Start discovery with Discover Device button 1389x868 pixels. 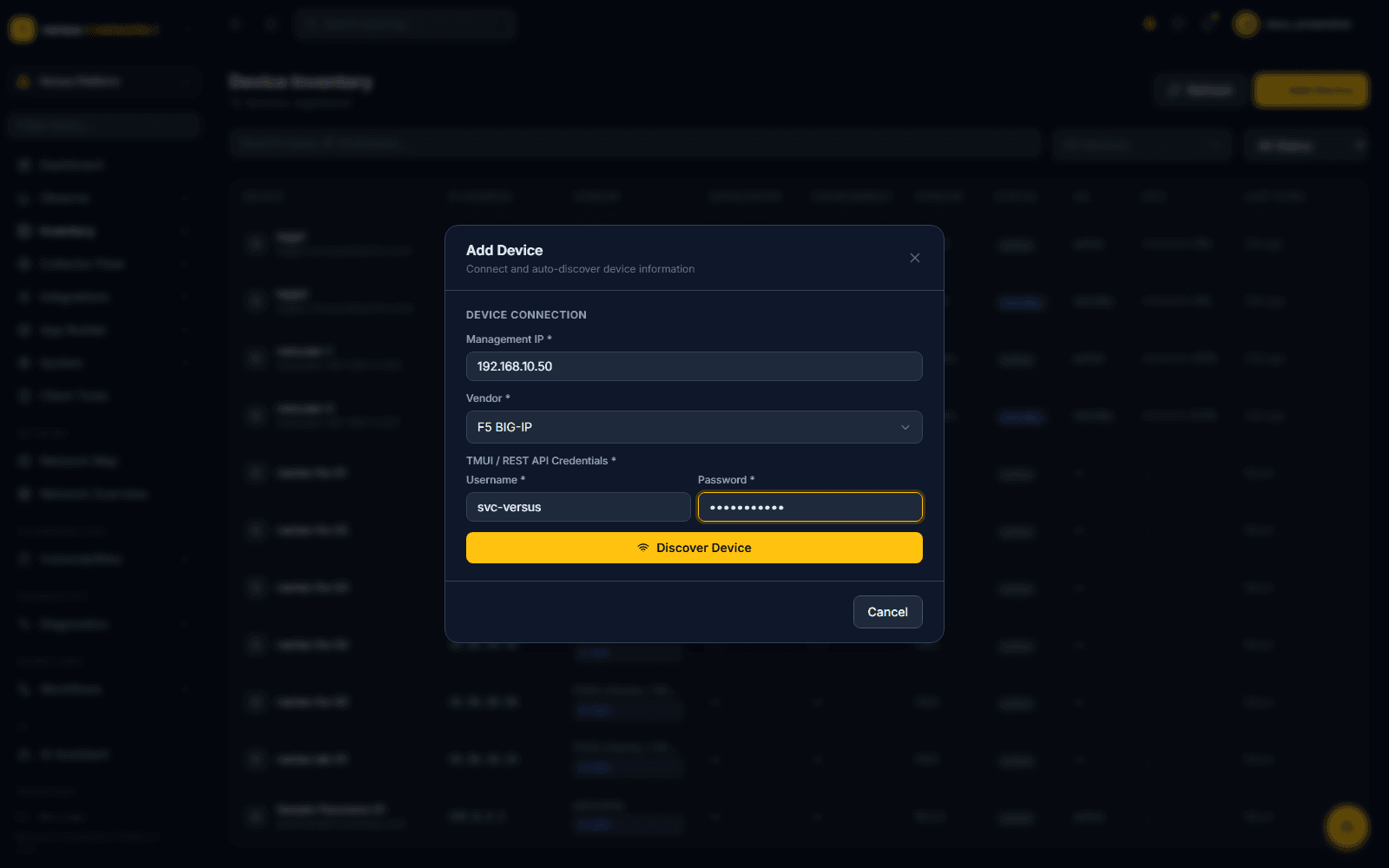694,548
